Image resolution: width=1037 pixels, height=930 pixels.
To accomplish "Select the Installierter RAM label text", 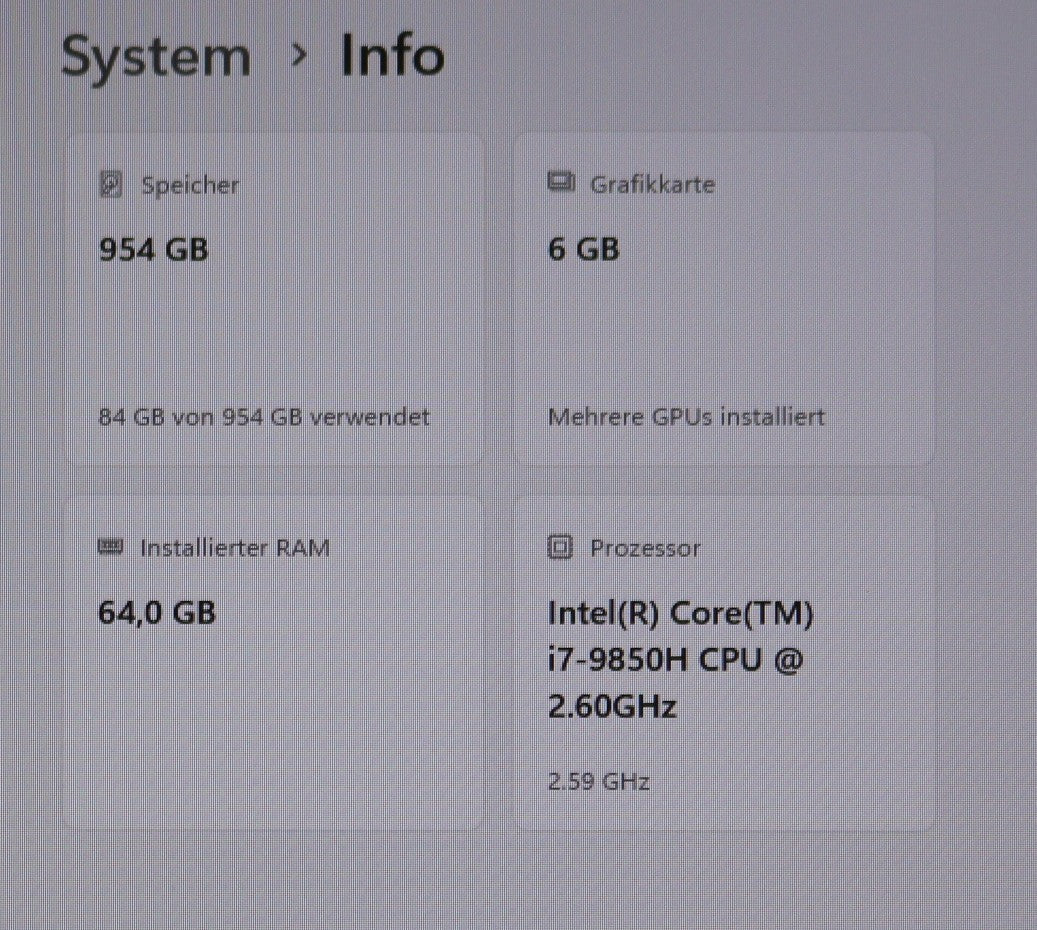I will 234,548.
